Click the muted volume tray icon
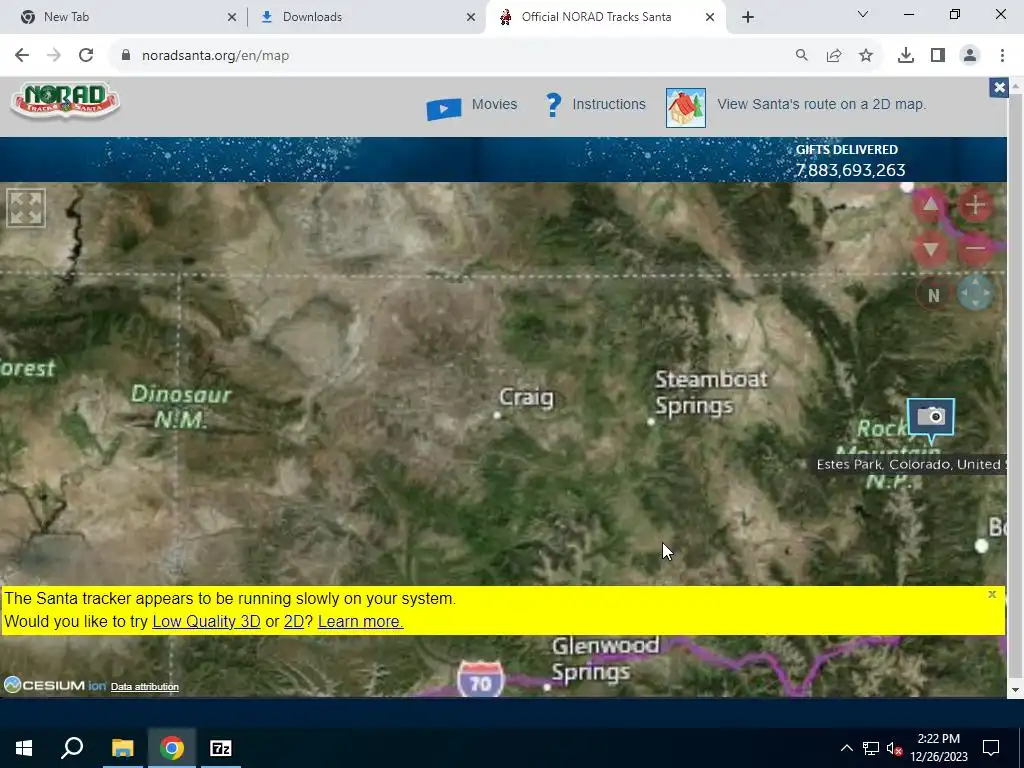 (x=893, y=748)
